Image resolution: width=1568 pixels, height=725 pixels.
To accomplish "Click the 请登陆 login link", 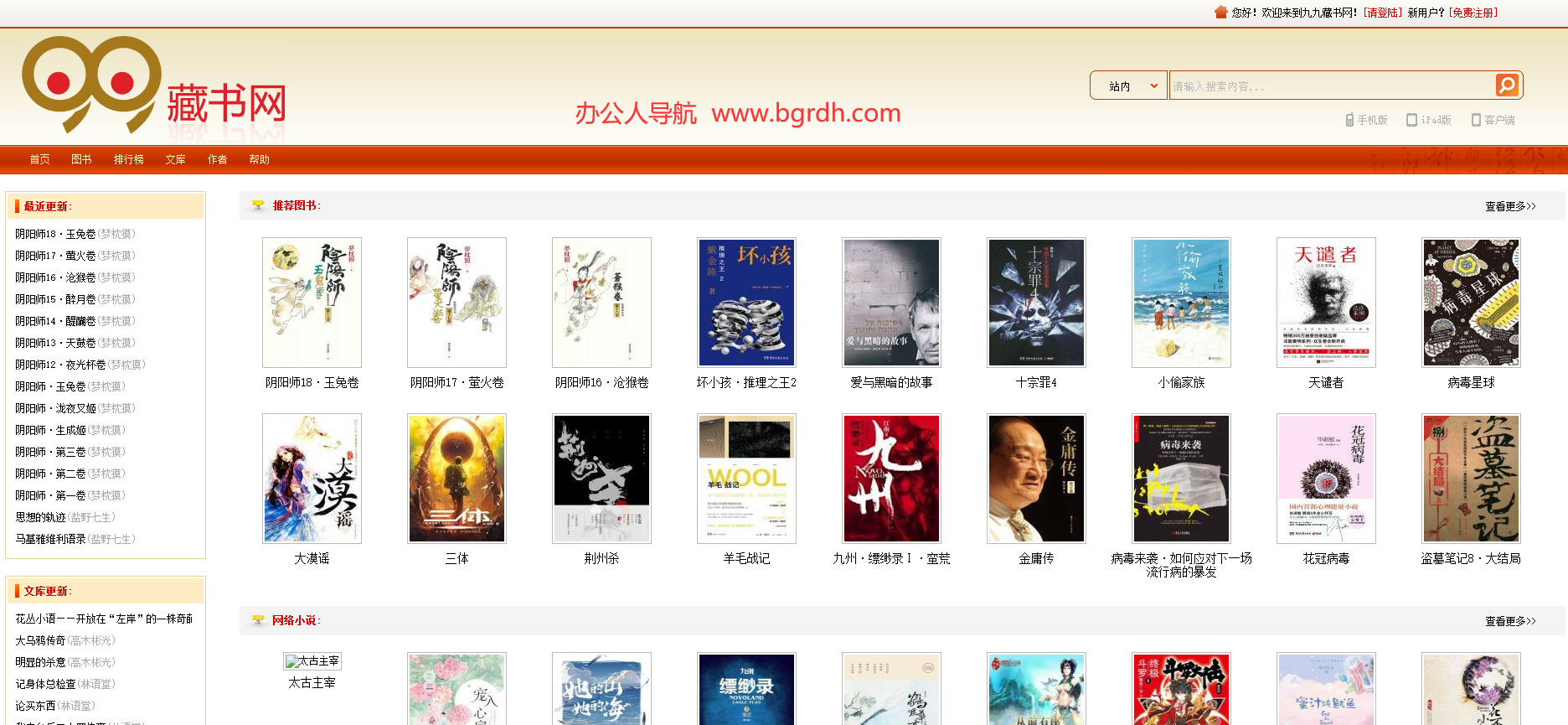I will pyautogui.click(x=1383, y=13).
